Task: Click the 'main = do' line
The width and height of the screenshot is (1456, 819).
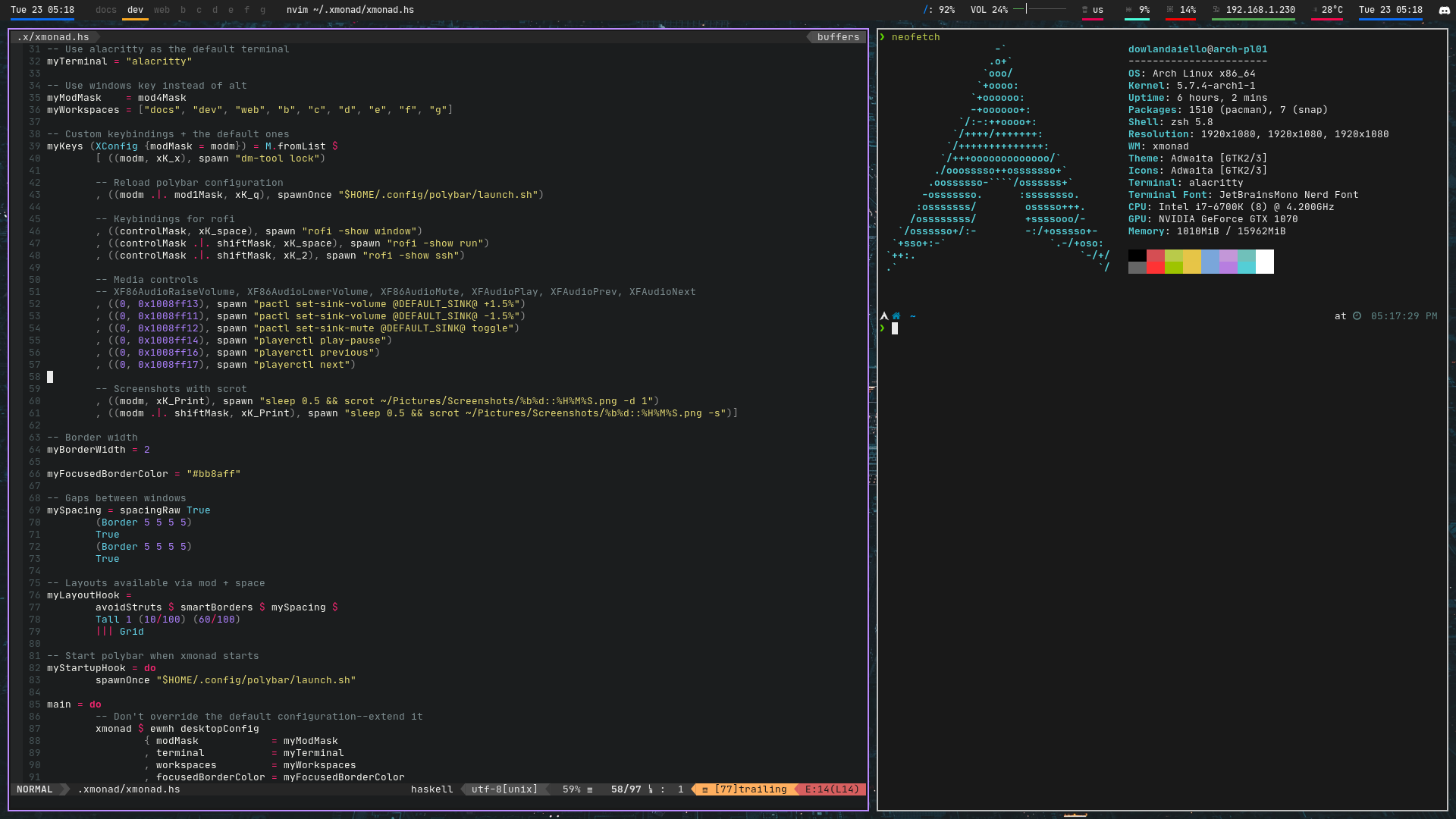Action: tap(74, 704)
